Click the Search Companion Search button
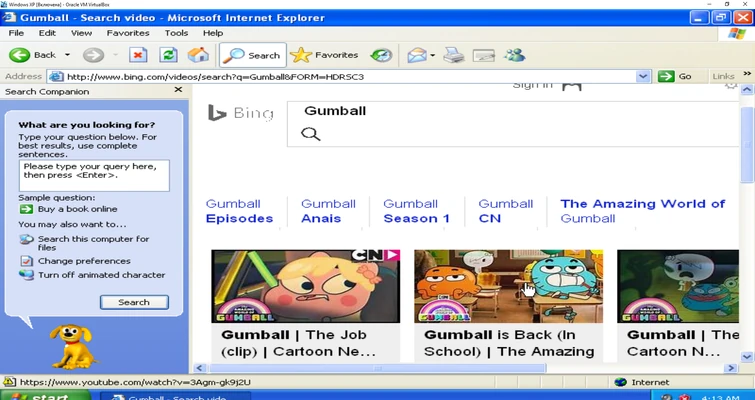The image size is (755, 400). [x=134, y=302]
